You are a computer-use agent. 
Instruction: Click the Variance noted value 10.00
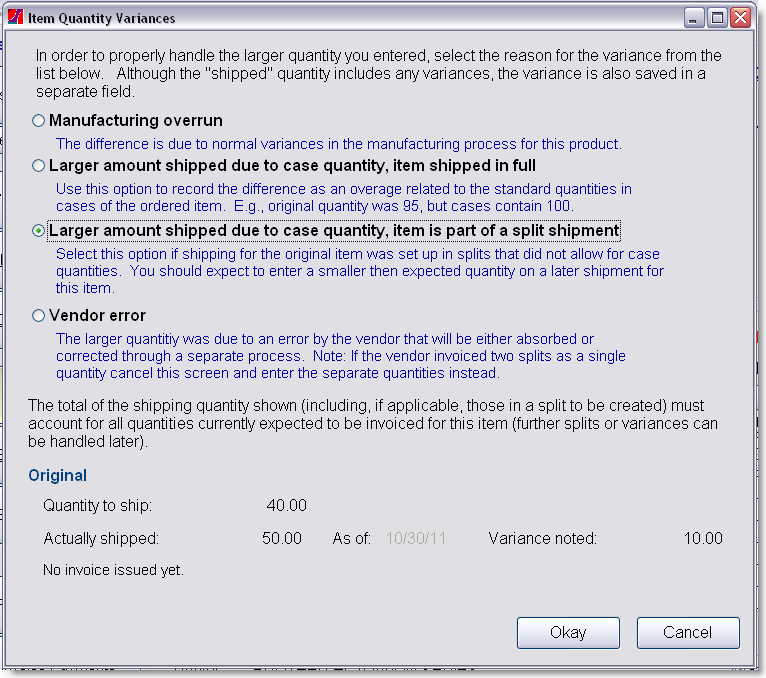pos(703,538)
